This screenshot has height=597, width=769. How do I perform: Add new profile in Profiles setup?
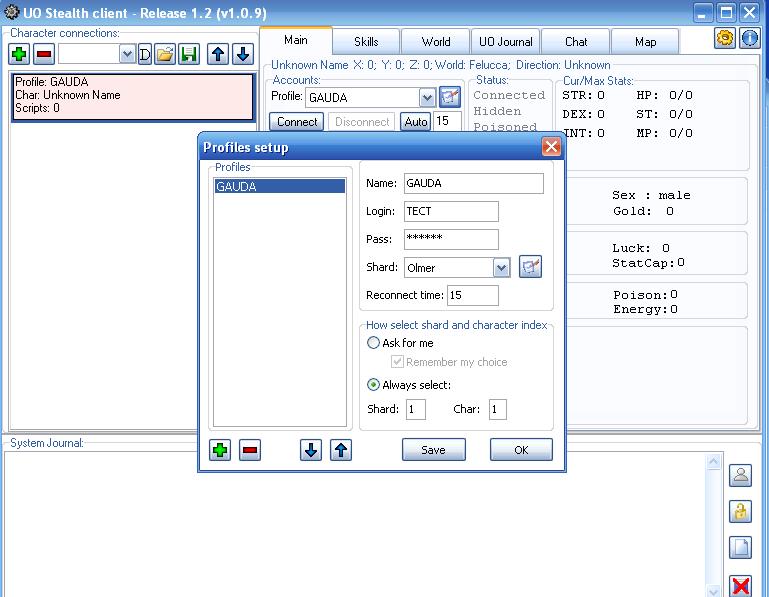(220, 450)
